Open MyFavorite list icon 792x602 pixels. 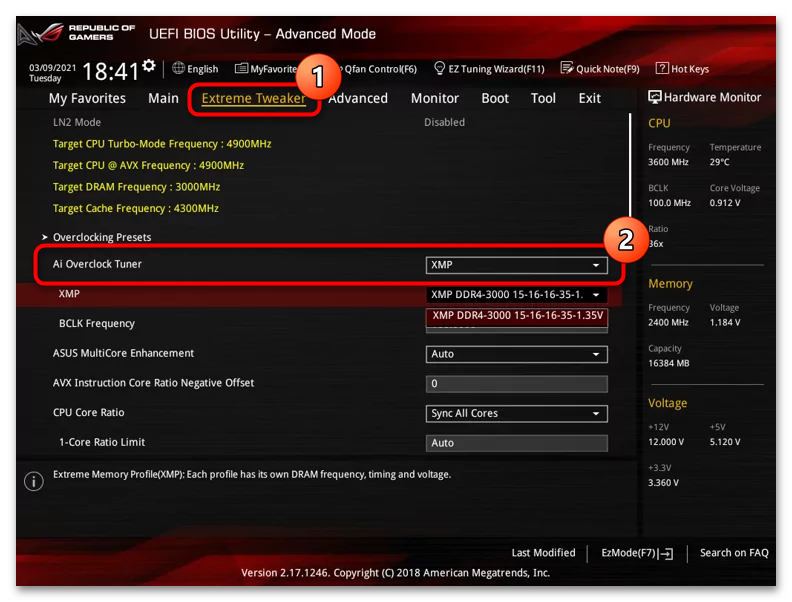[241, 68]
